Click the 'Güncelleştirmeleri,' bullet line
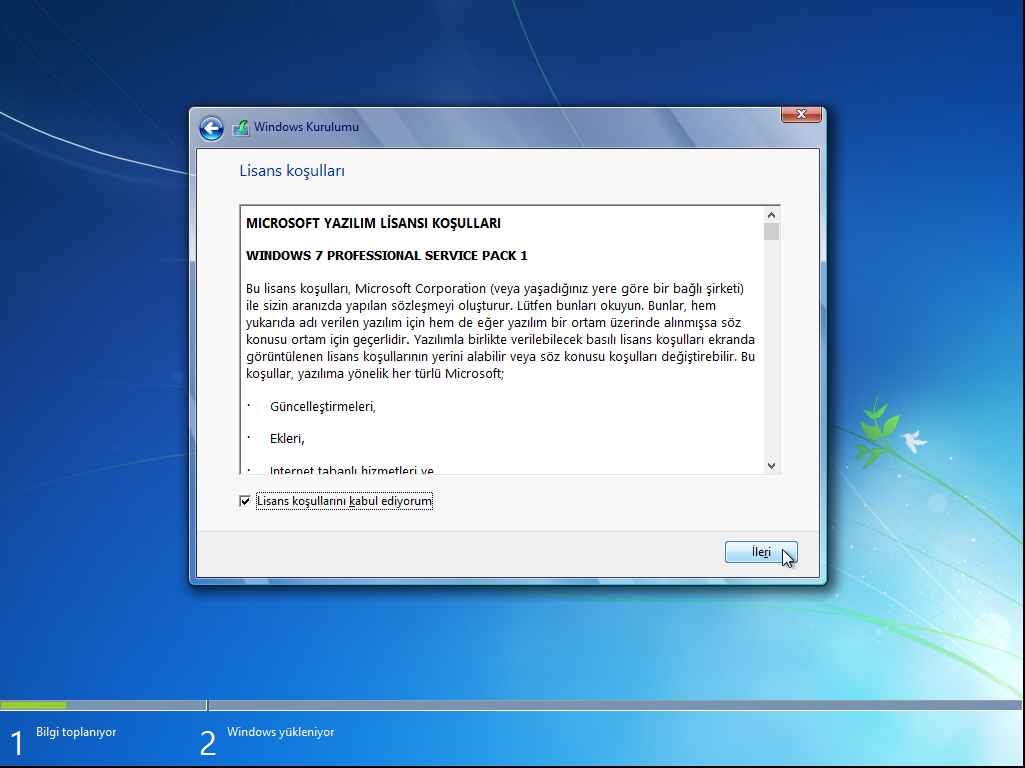 pyautogui.click(x=323, y=407)
